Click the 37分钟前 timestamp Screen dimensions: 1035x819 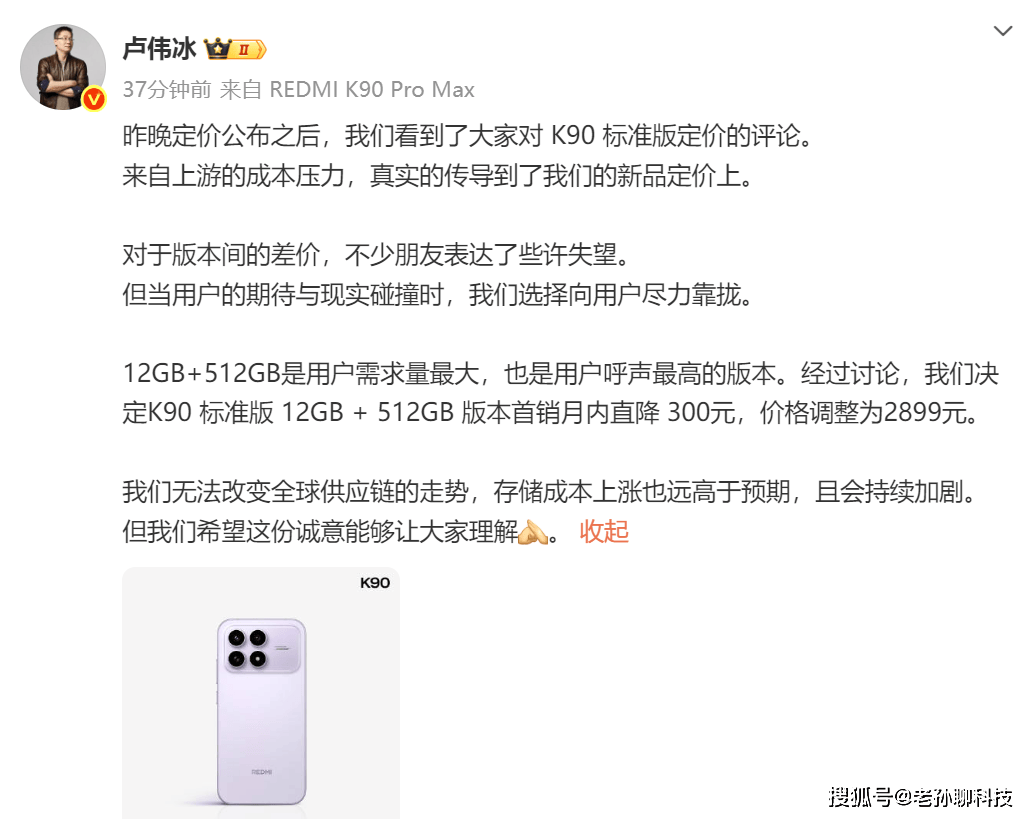[167, 89]
